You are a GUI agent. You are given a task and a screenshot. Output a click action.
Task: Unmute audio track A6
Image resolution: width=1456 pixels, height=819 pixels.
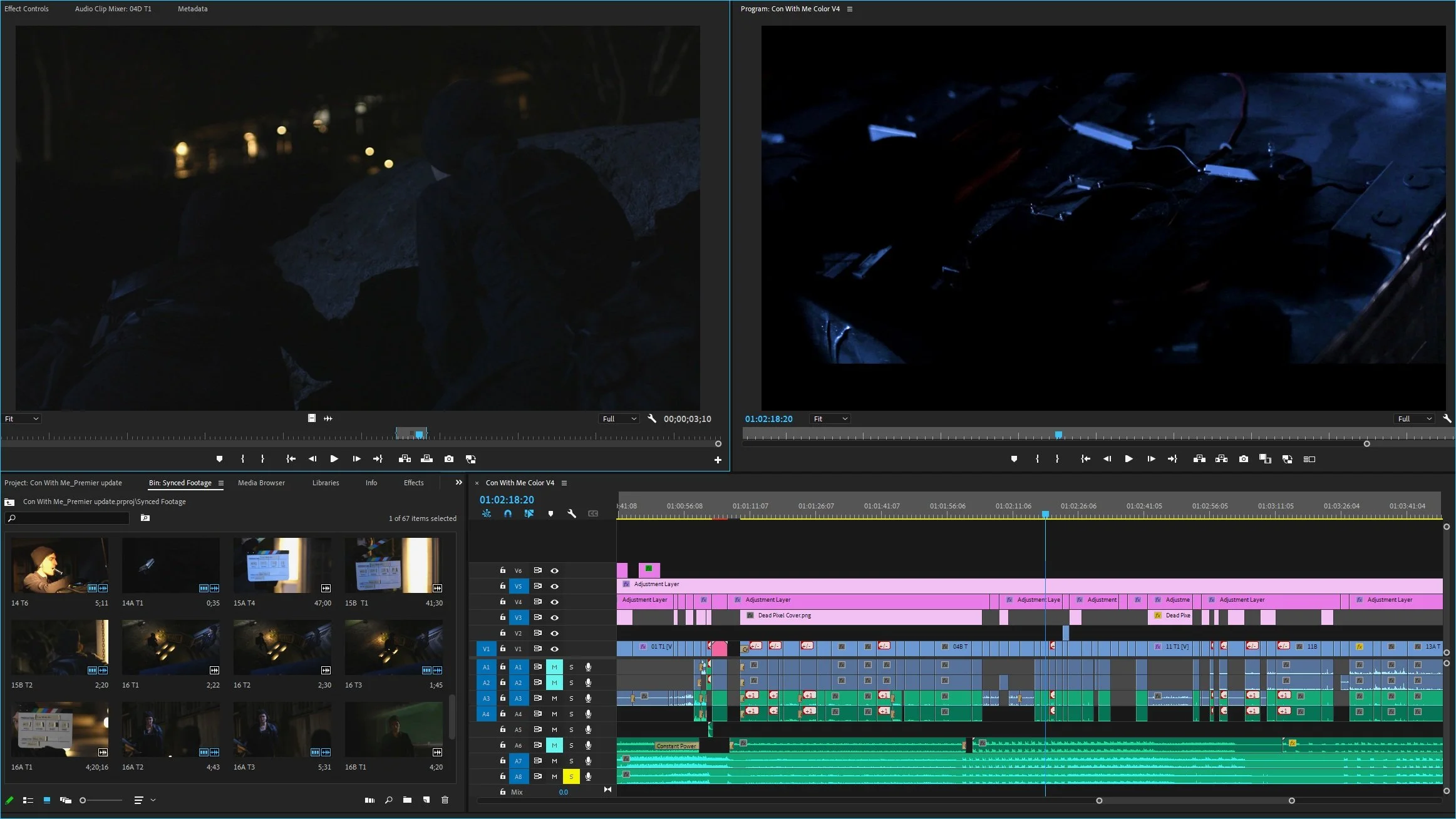[554, 745]
